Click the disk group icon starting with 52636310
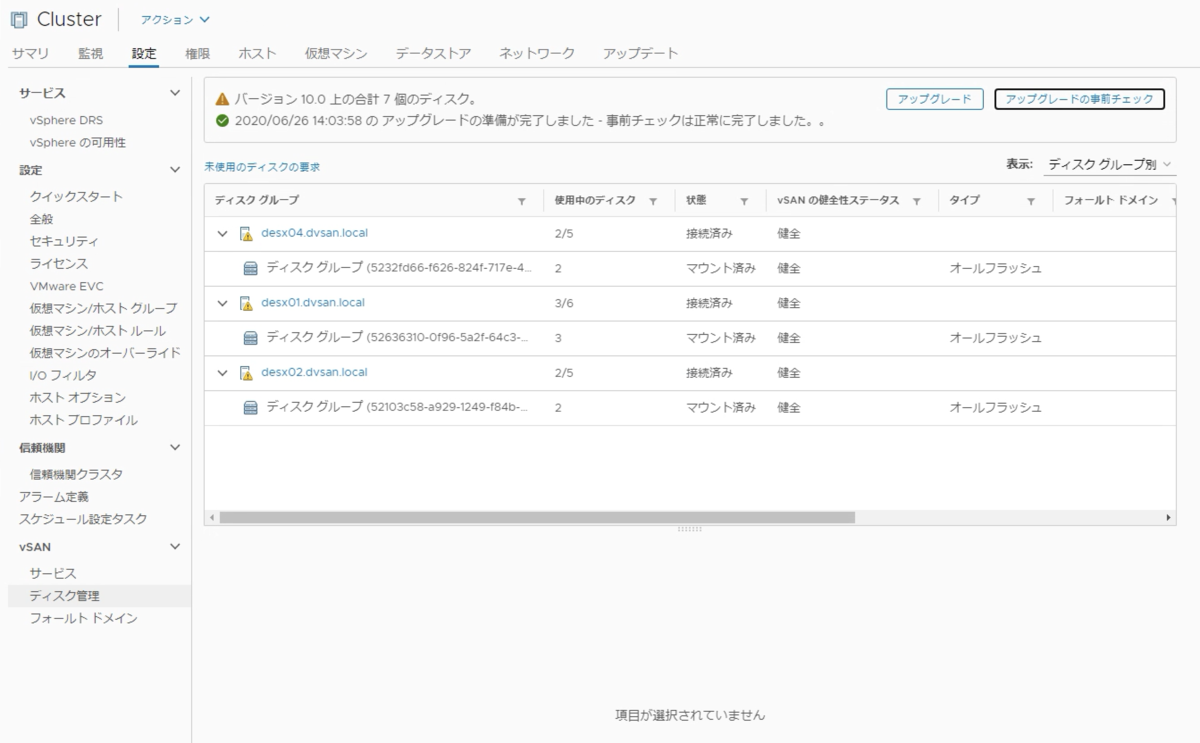This screenshot has height=743, width=1200. pyautogui.click(x=251, y=338)
